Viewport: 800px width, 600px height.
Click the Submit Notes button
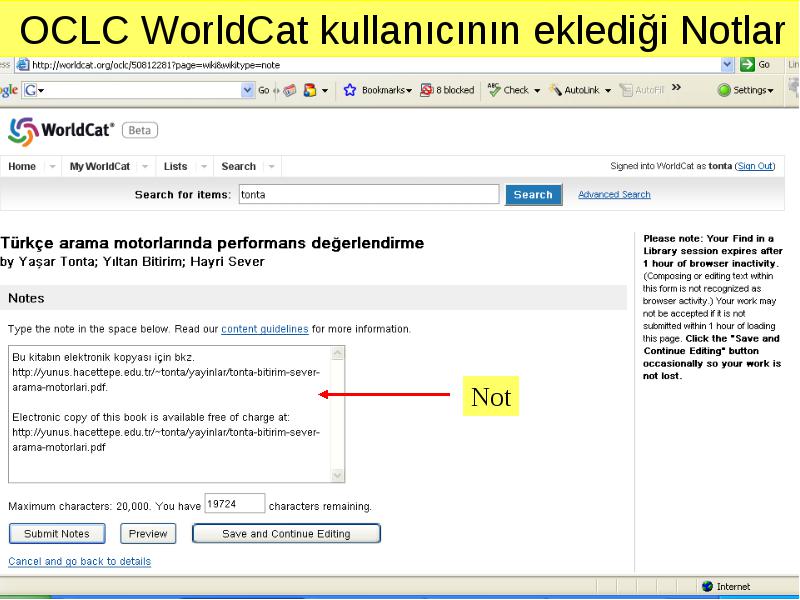[57, 534]
